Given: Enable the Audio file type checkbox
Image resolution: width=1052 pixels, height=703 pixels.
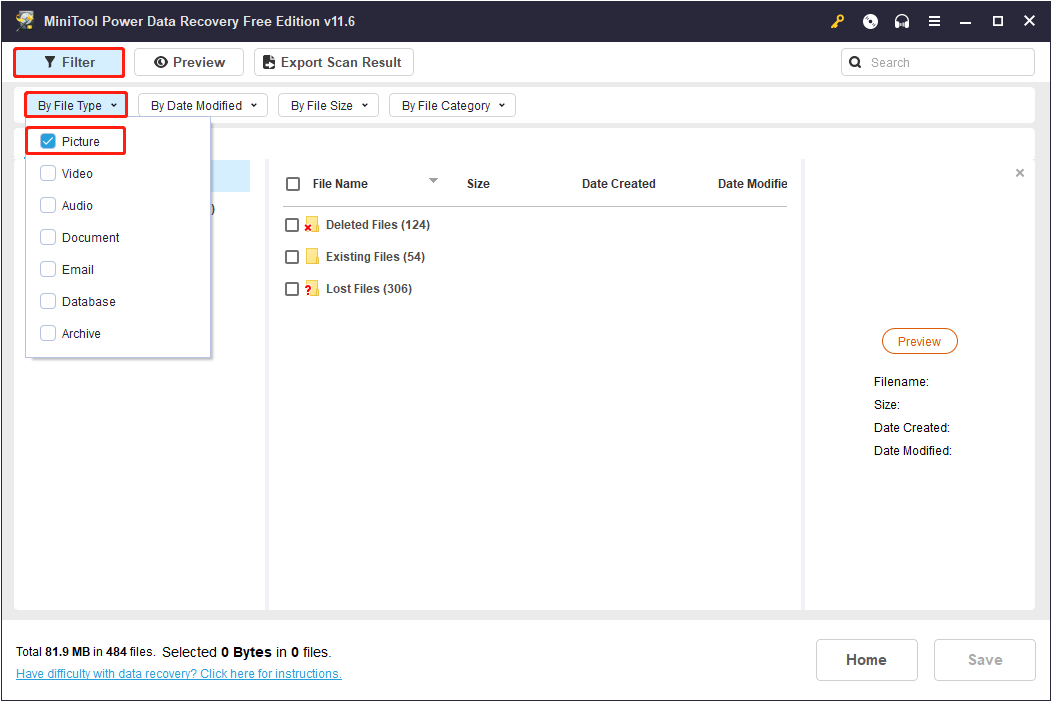Looking at the screenshot, I should pyautogui.click(x=48, y=205).
